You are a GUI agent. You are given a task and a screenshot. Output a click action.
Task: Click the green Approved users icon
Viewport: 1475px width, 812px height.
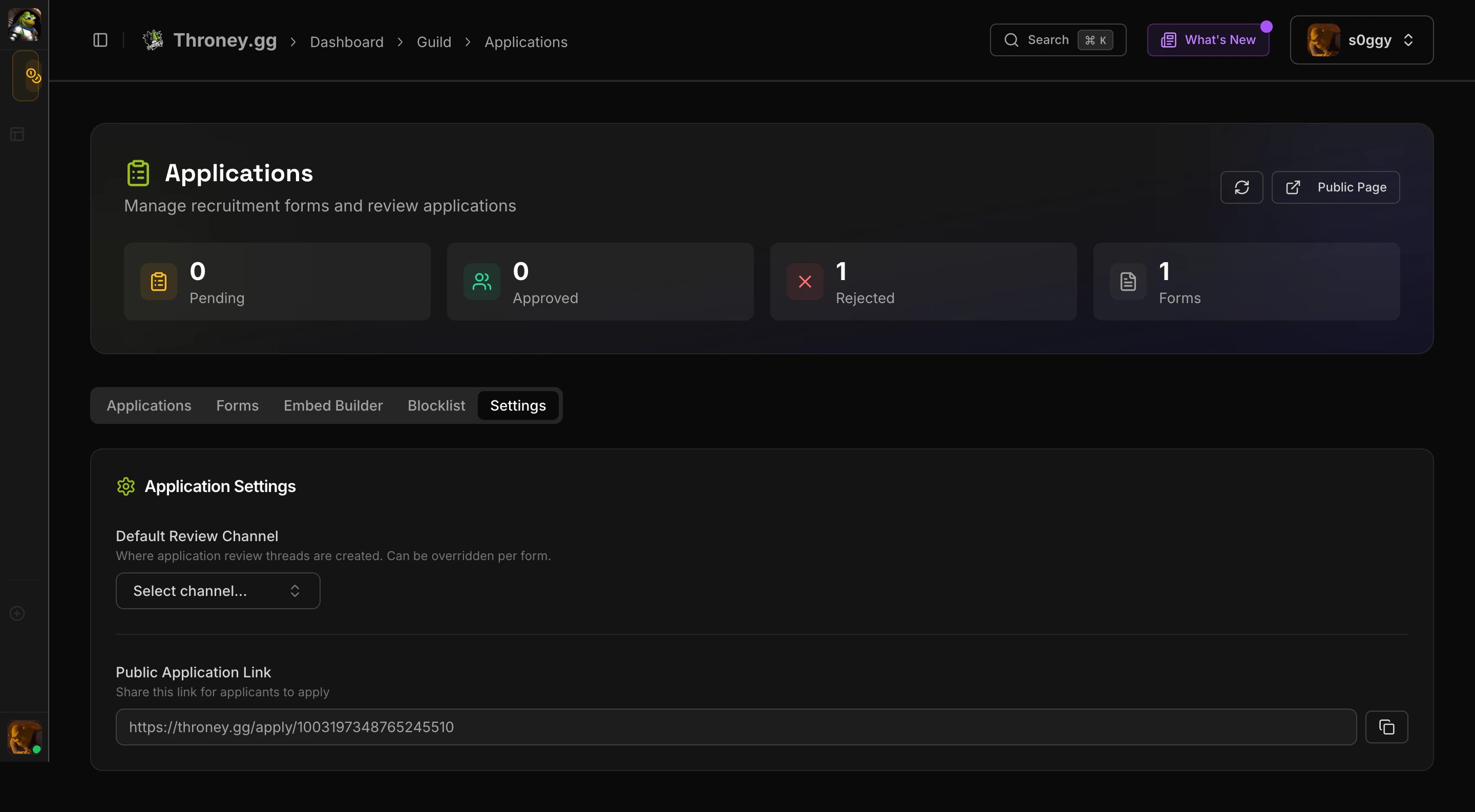coord(481,282)
